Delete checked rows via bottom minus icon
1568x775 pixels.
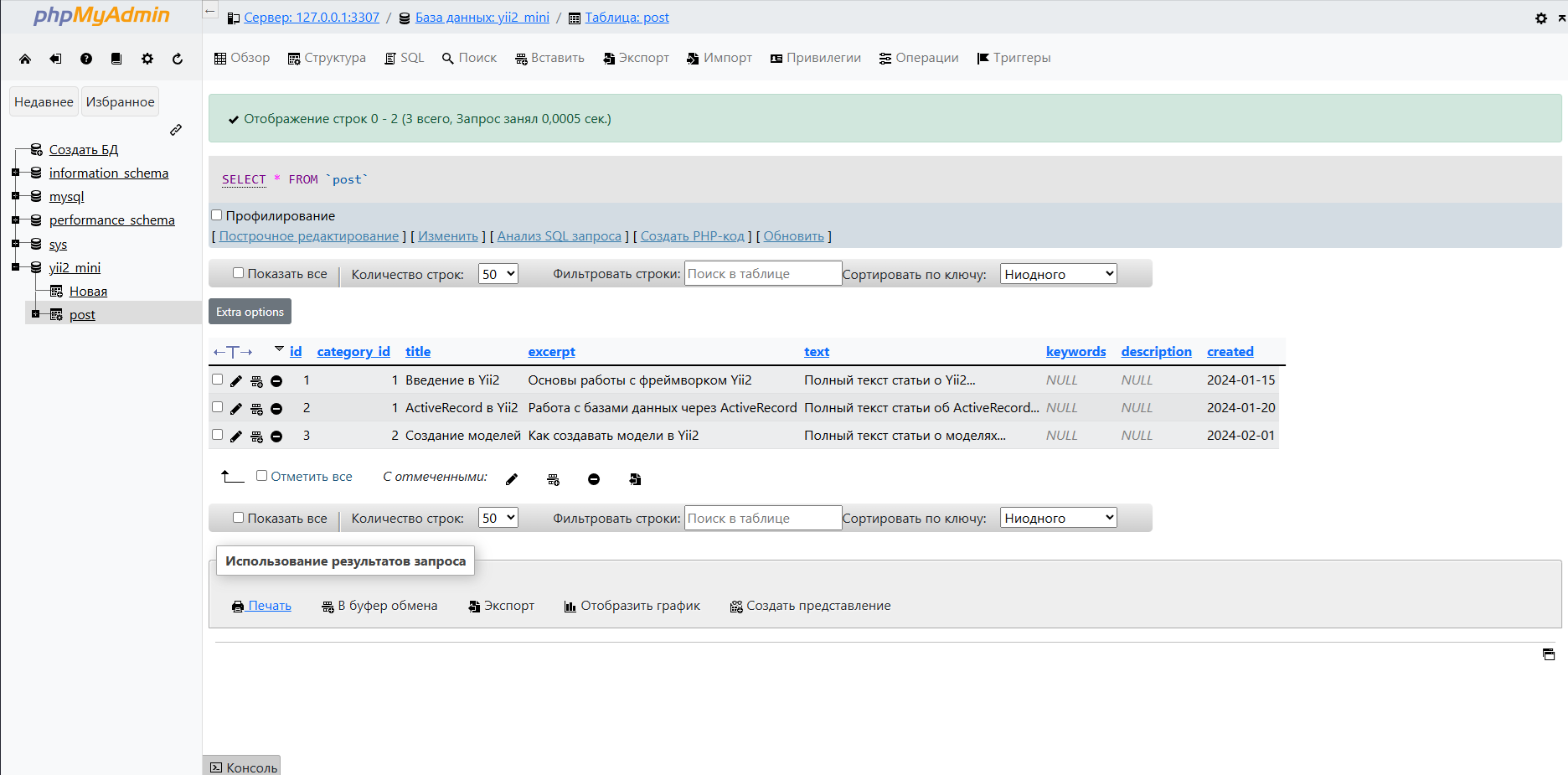click(594, 479)
